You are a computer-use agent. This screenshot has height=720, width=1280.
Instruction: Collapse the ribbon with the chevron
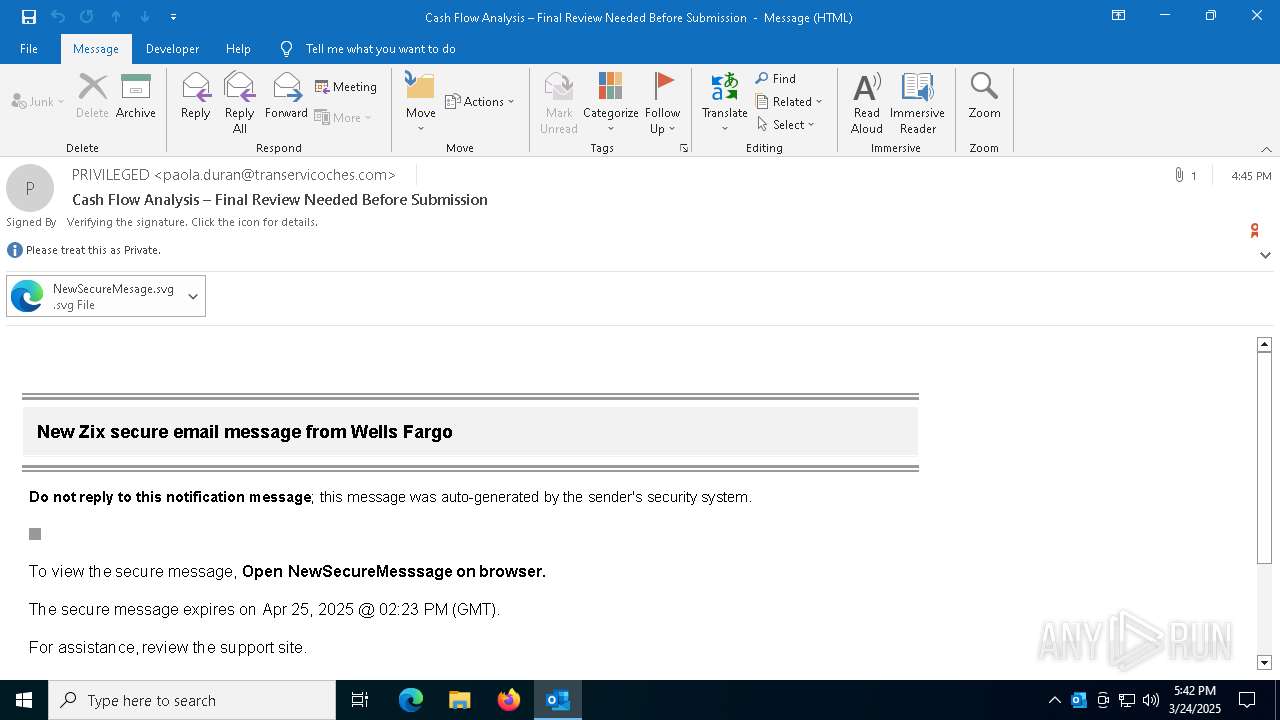1266,149
